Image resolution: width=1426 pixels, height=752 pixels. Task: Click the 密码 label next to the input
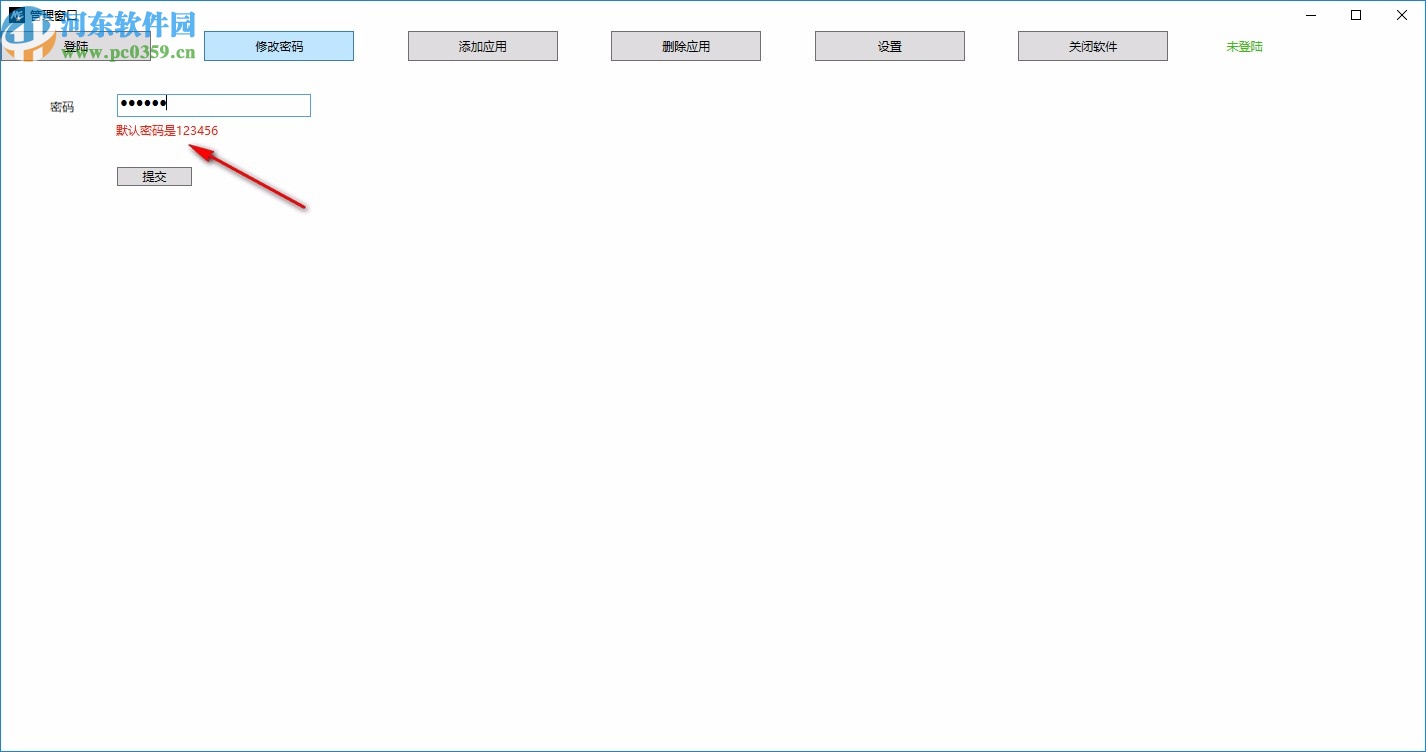62,106
